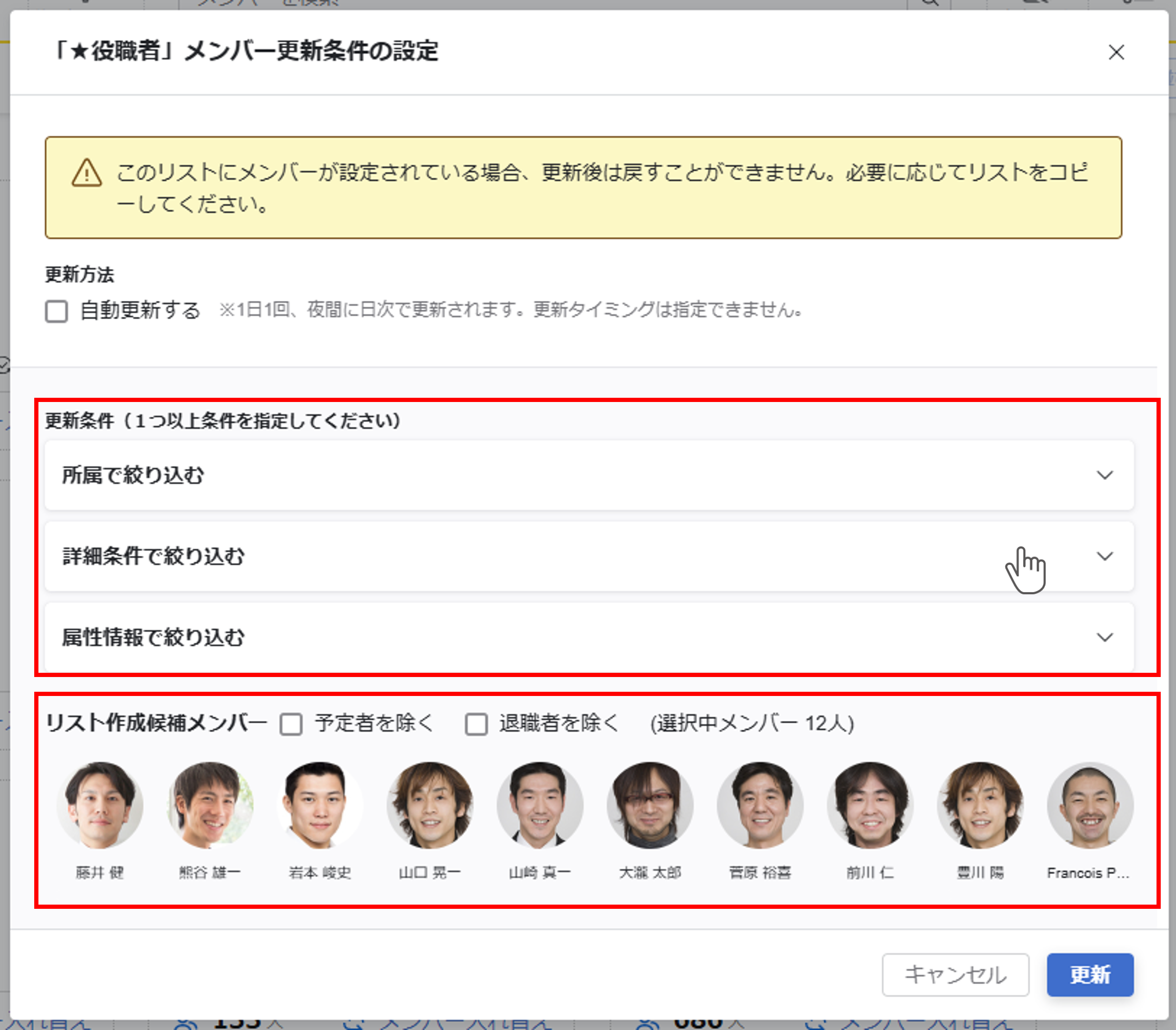Expand the 詳細条件で絞り込む section chevron

pos(1104,556)
